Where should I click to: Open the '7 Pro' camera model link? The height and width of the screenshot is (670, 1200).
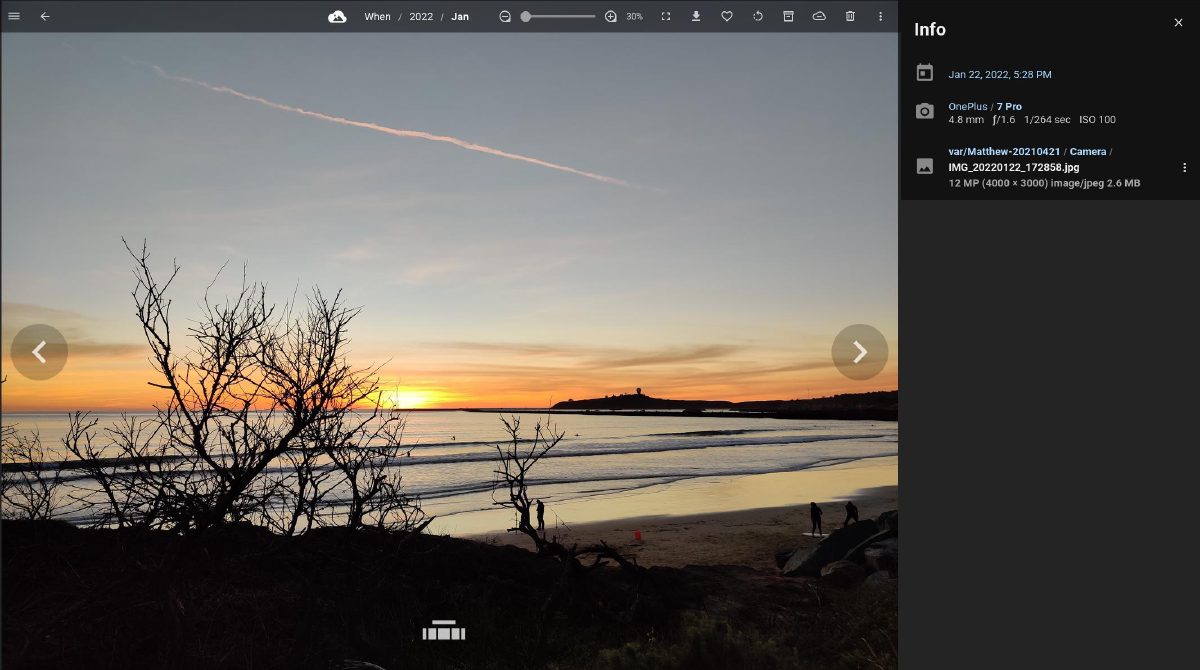(x=1009, y=106)
